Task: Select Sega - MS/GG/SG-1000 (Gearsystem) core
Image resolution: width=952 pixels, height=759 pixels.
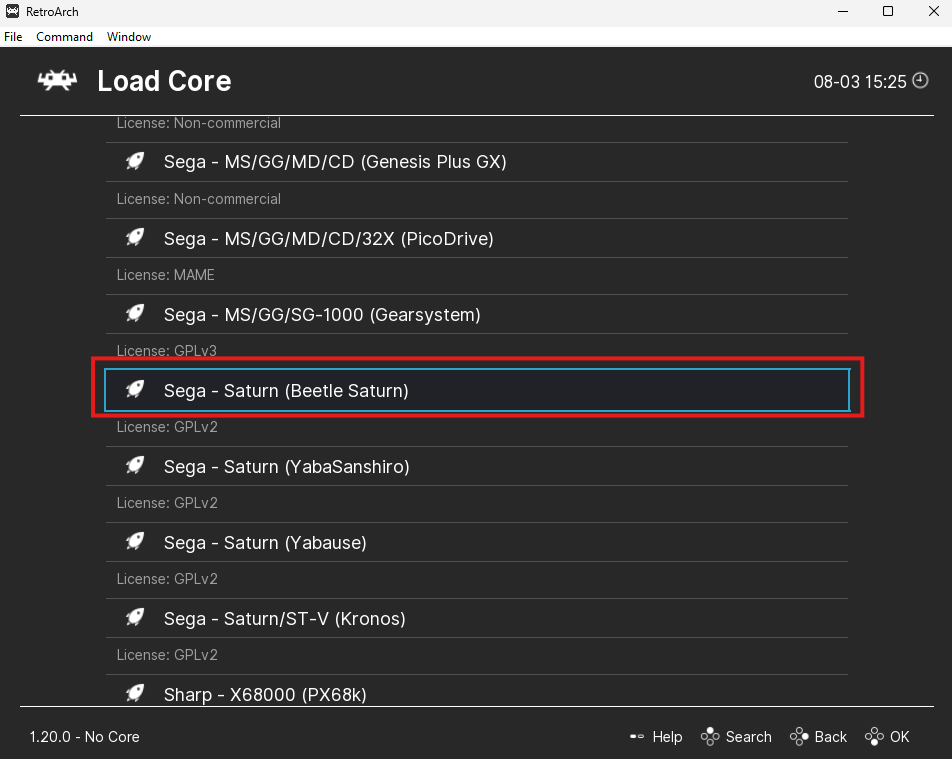Action: [x=477, y=314]
